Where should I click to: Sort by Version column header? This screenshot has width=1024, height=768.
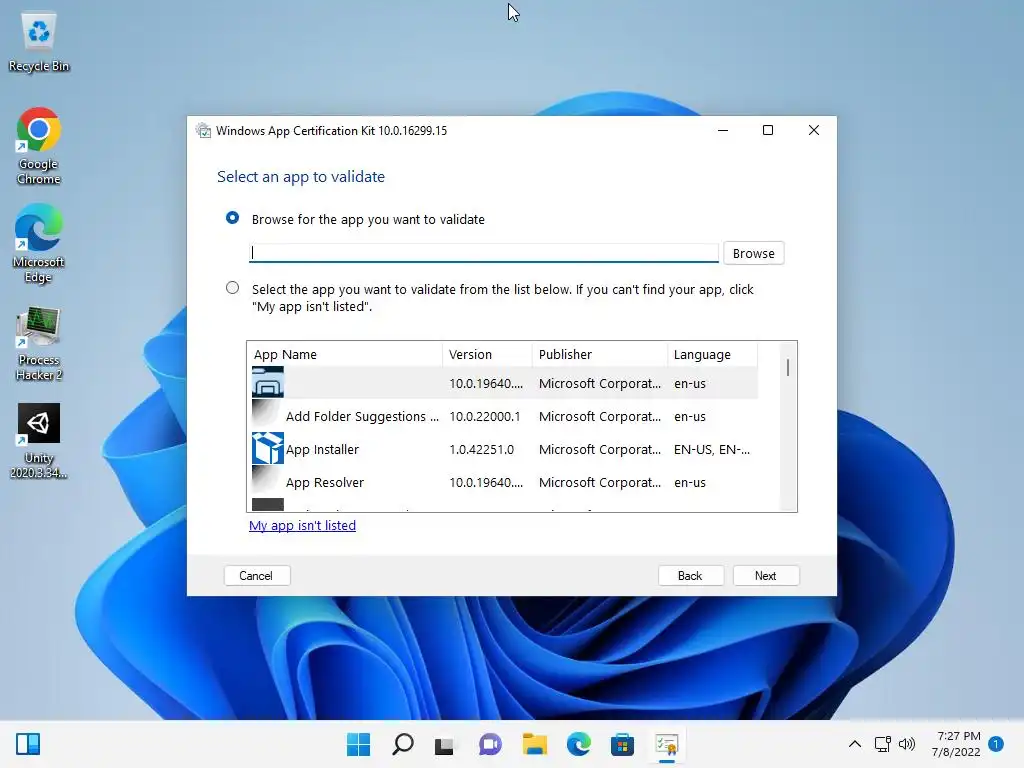pos(487,355)
